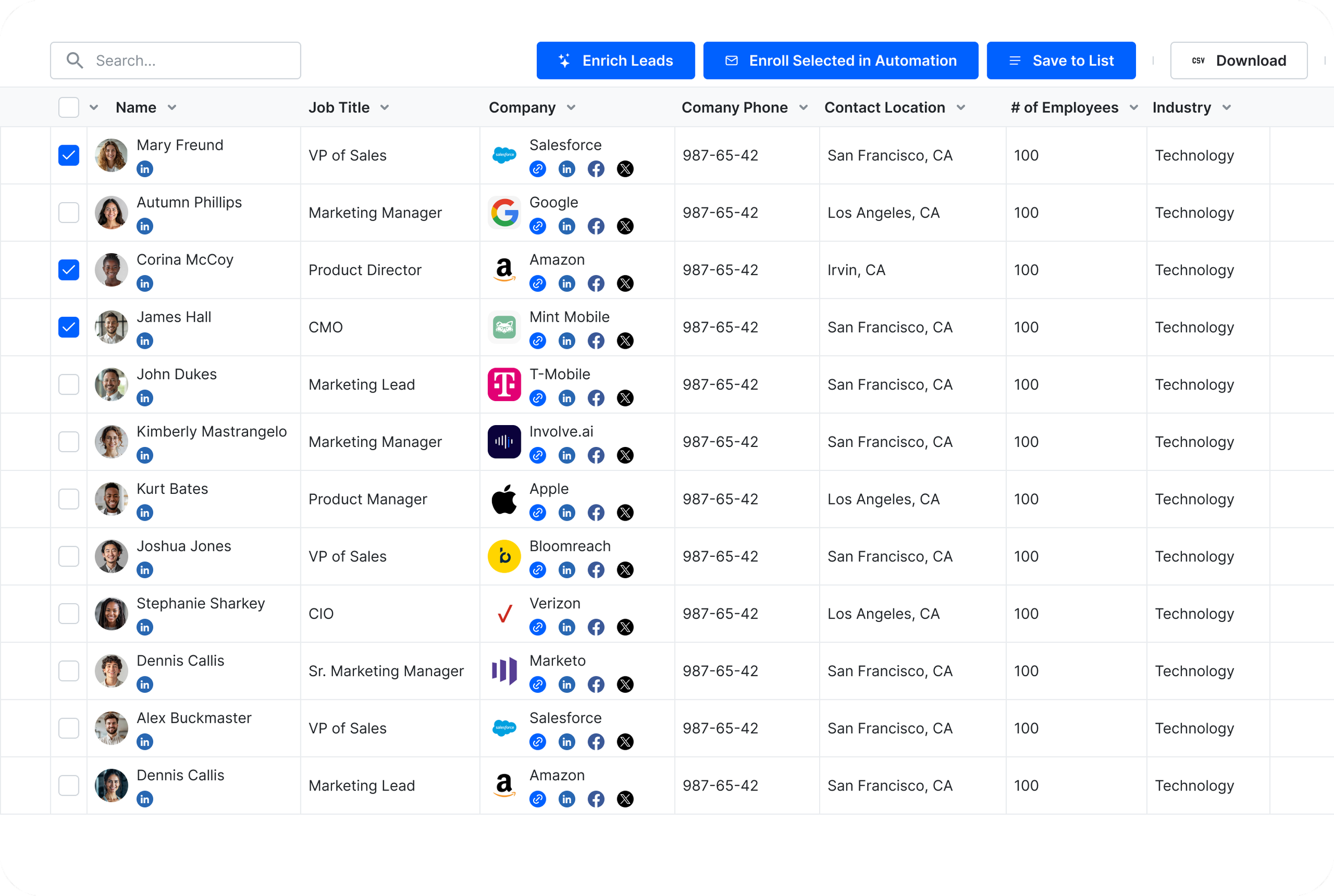Image resolution: width=1334 pixels, height=896 pixels.
Task: Uncheck the James Hall row checkbox
Action: [69, 327]
